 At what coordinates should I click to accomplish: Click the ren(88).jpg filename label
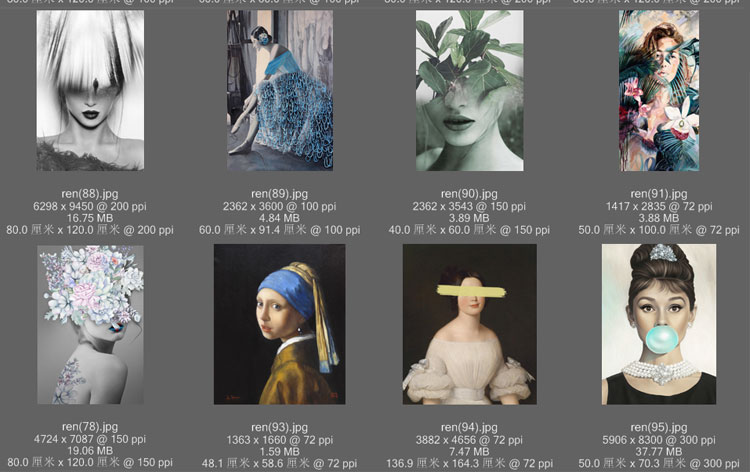coord(89,194)
